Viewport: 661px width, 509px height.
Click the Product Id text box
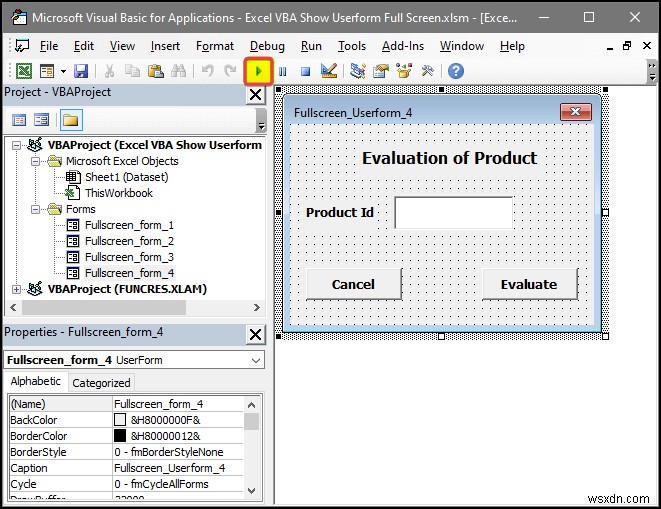(x=454, y=213)
